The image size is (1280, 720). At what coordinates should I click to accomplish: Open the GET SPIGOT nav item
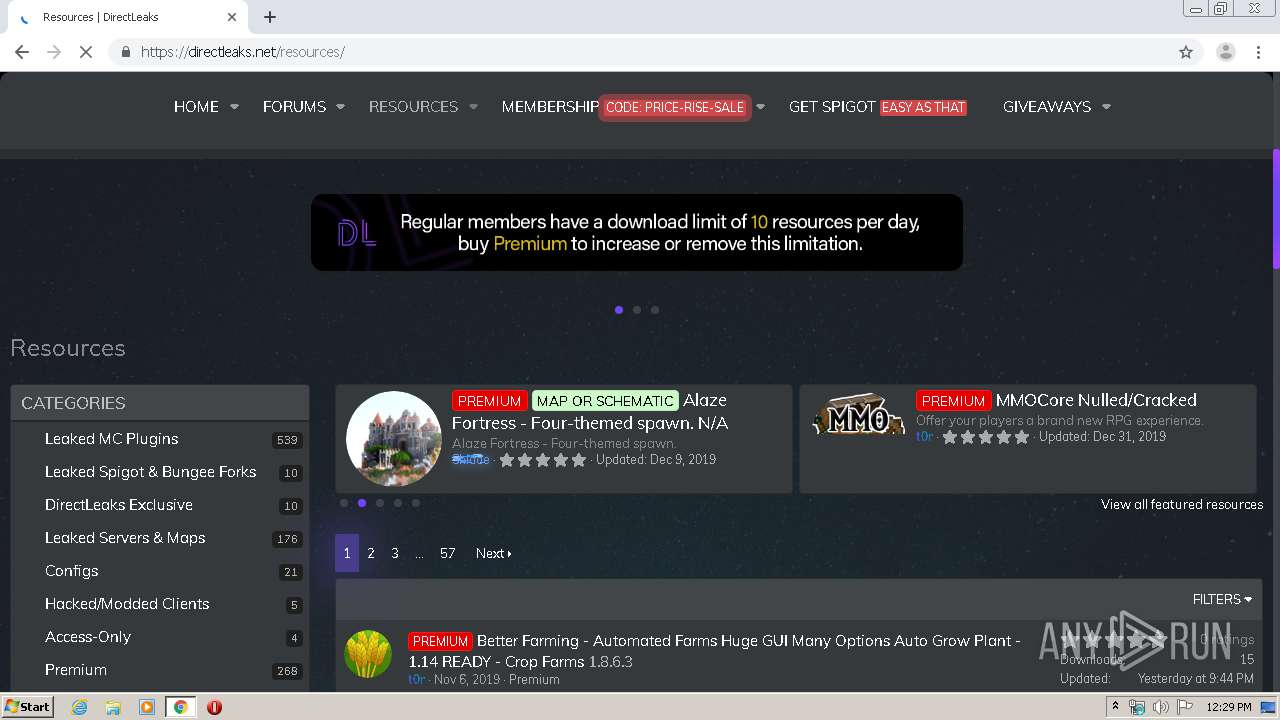coord(832,107)
